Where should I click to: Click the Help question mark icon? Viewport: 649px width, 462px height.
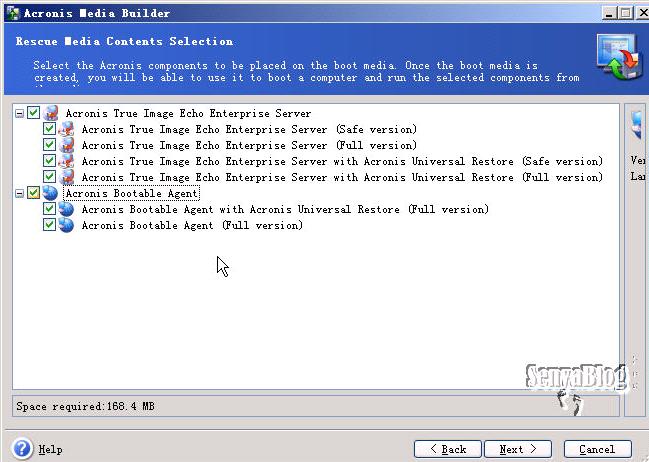pos(22,448)
